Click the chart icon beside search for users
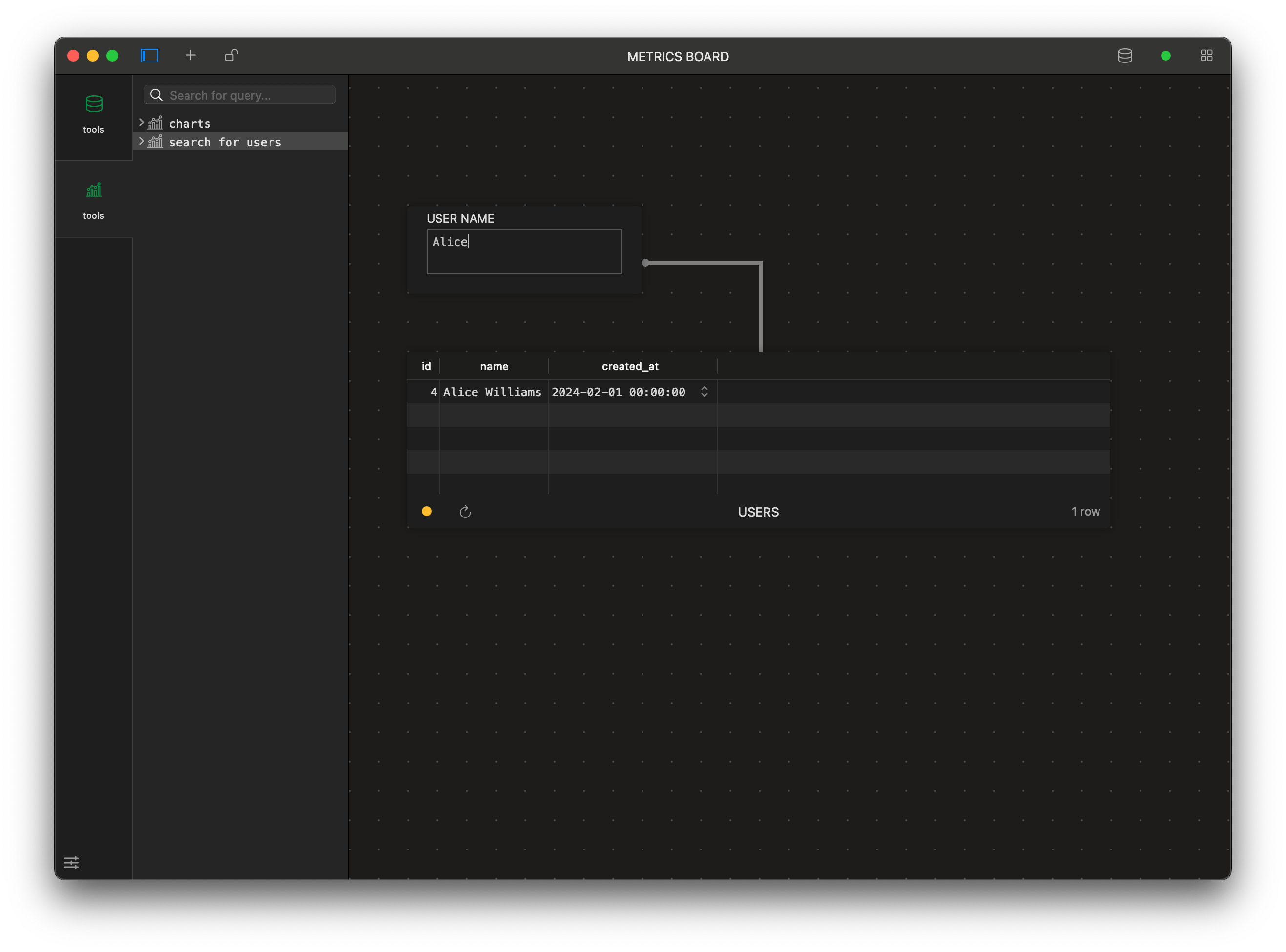 coord(156,141)
